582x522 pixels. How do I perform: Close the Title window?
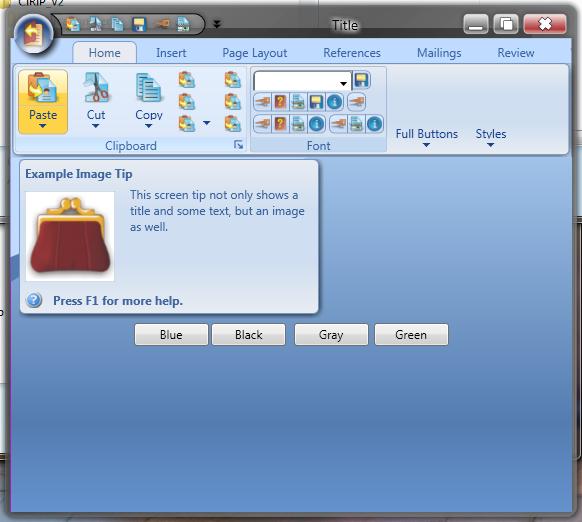coord(545,25)
